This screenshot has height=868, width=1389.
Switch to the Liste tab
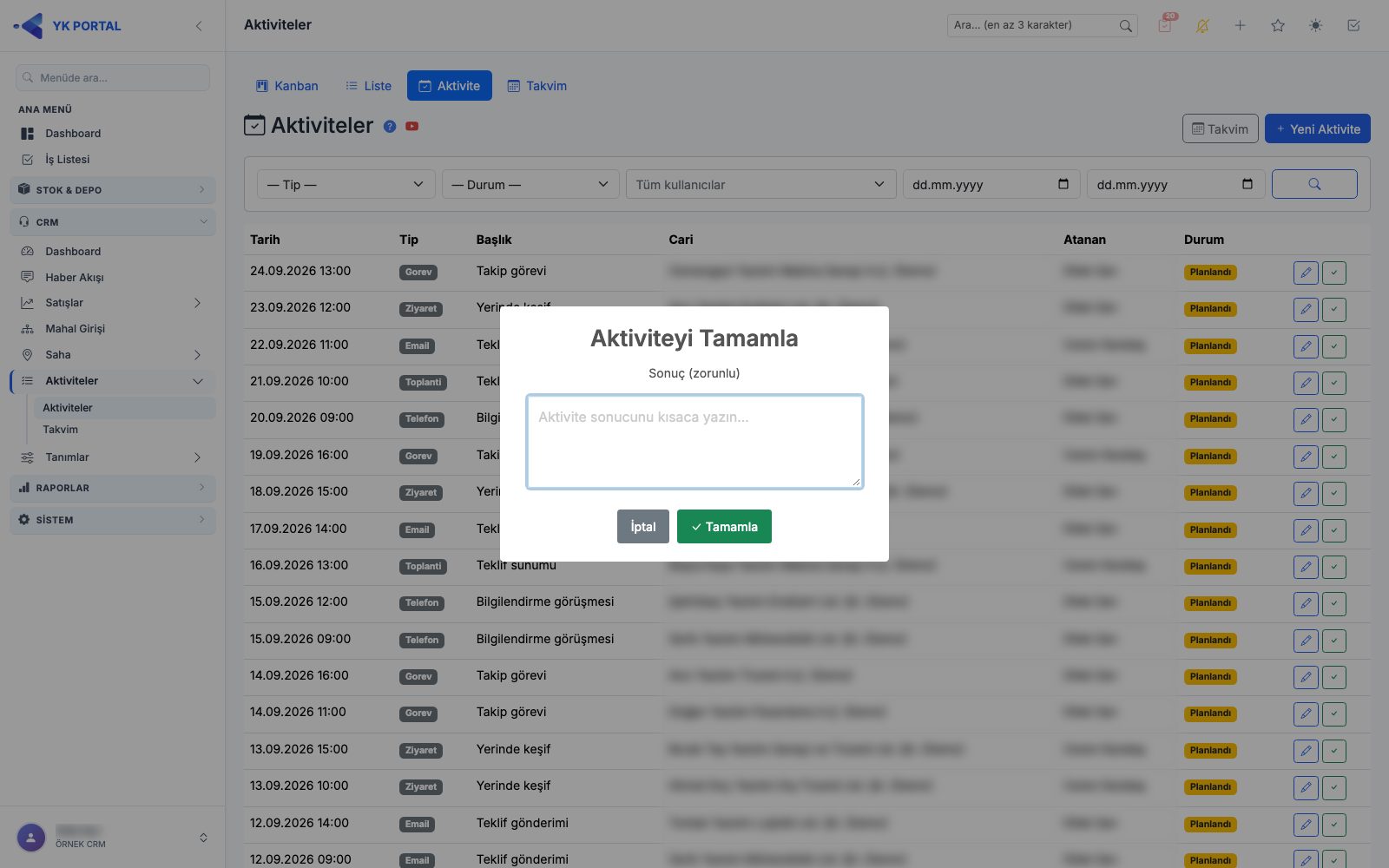pyautogui.click(x=368, y=86)
